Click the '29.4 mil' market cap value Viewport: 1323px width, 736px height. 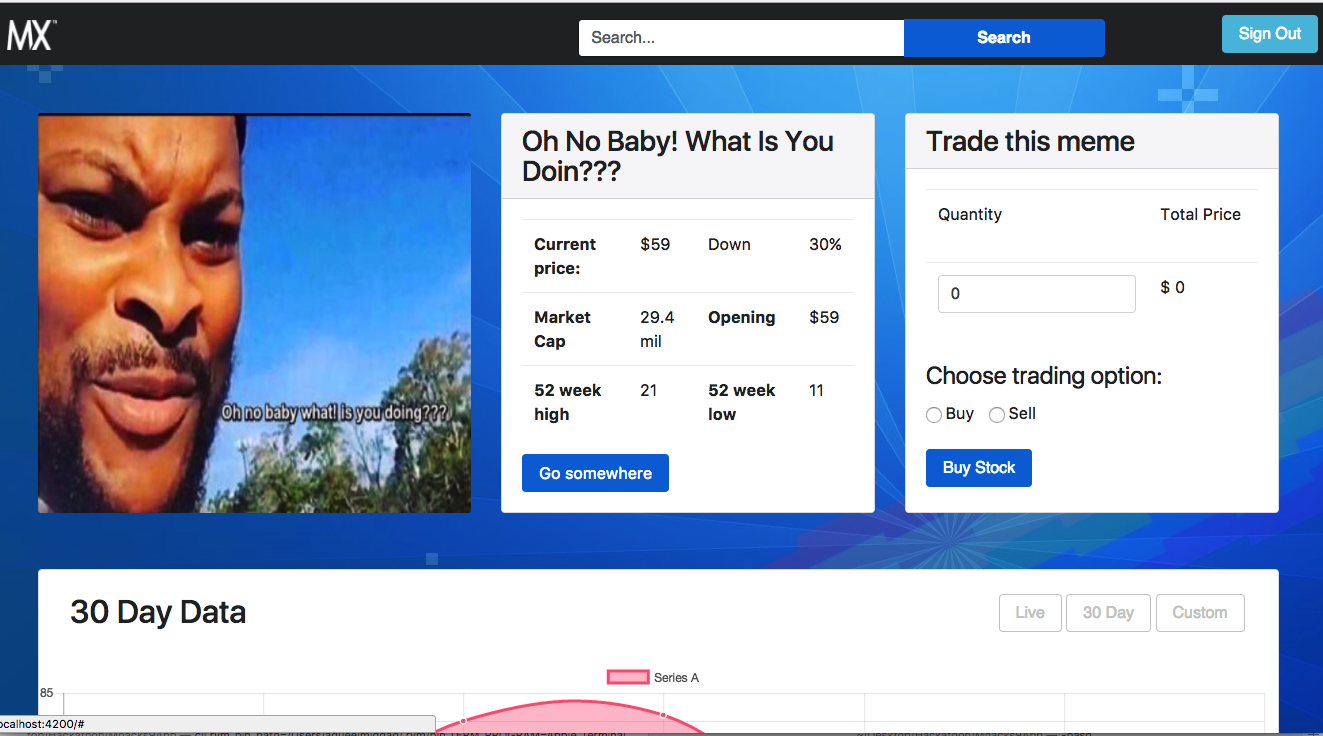click(657, 329)
